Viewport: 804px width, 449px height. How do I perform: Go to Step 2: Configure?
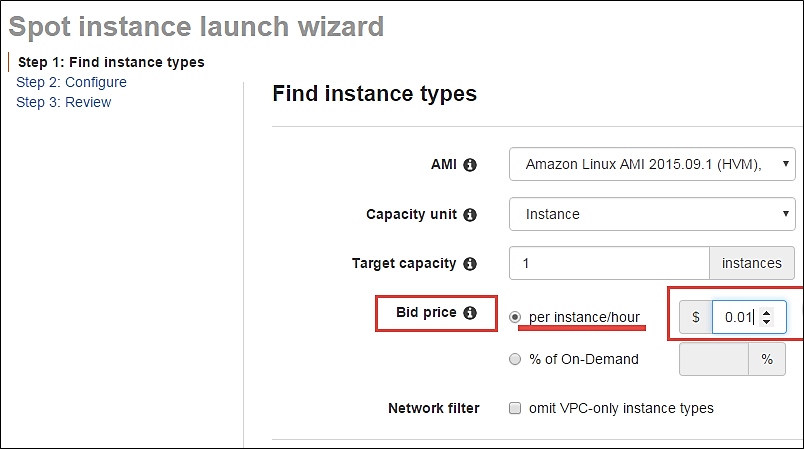coord(71,82)
